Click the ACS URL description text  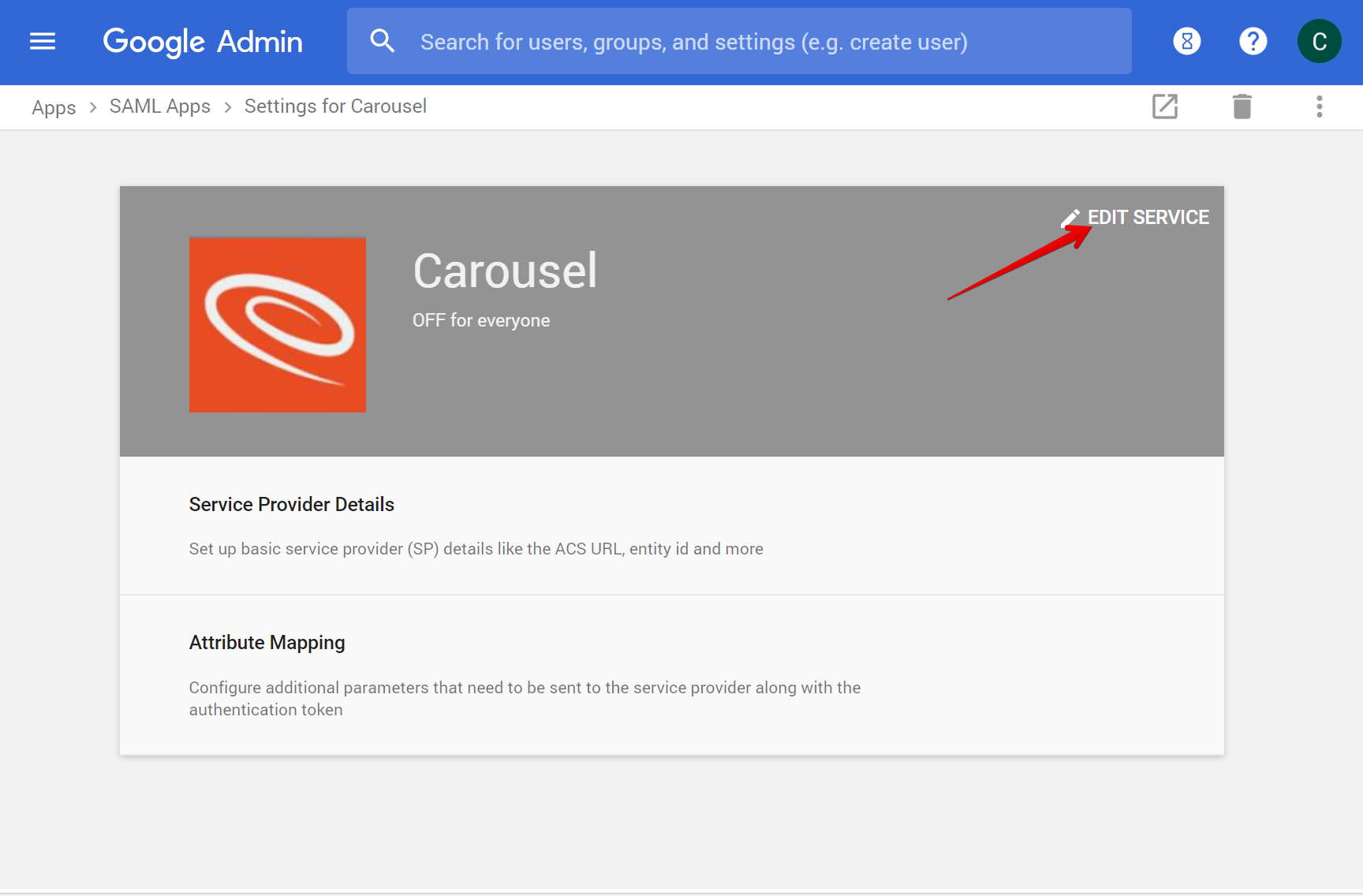coord(476,549)
